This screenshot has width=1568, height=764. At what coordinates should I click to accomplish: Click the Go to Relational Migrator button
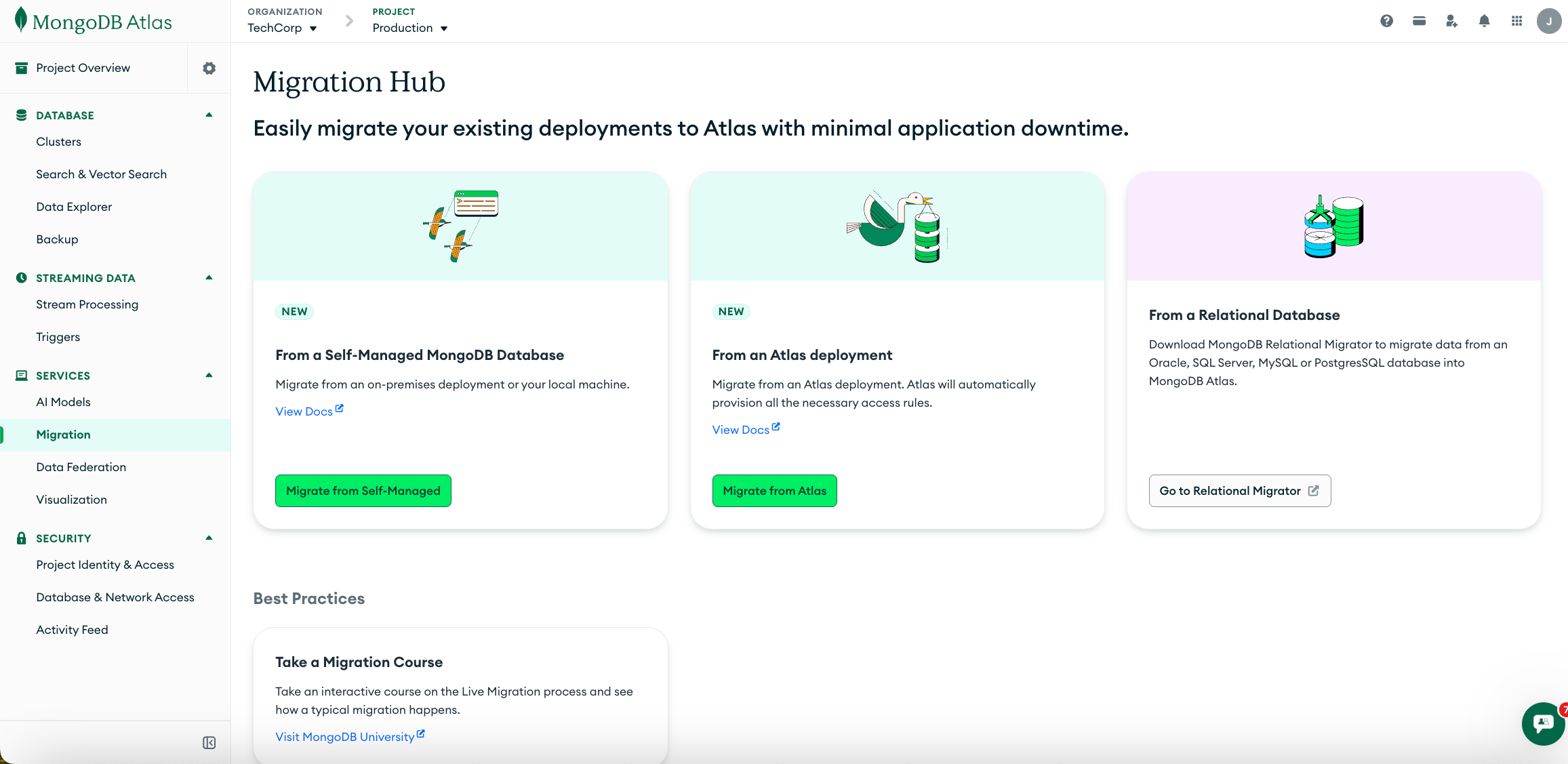click(x=1239, y=491)
